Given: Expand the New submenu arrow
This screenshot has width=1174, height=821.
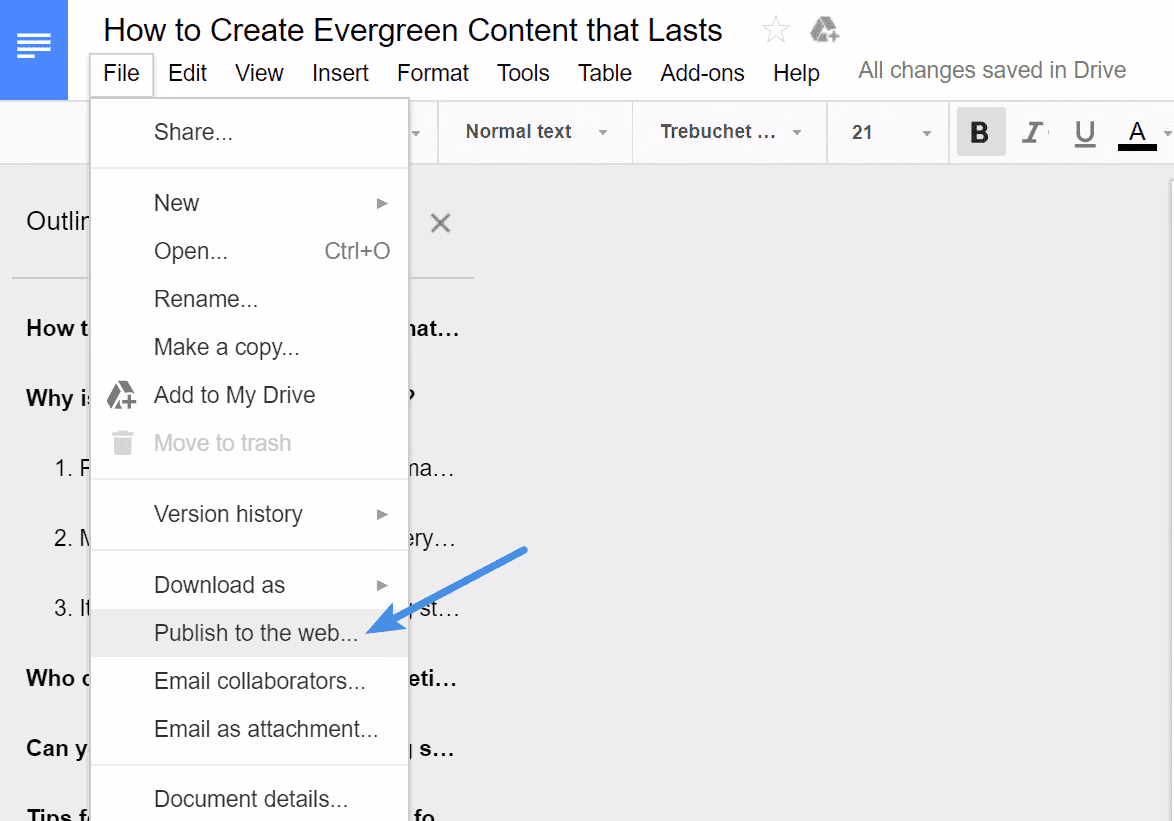Looking at the screenshot, I should pos(382,203).
